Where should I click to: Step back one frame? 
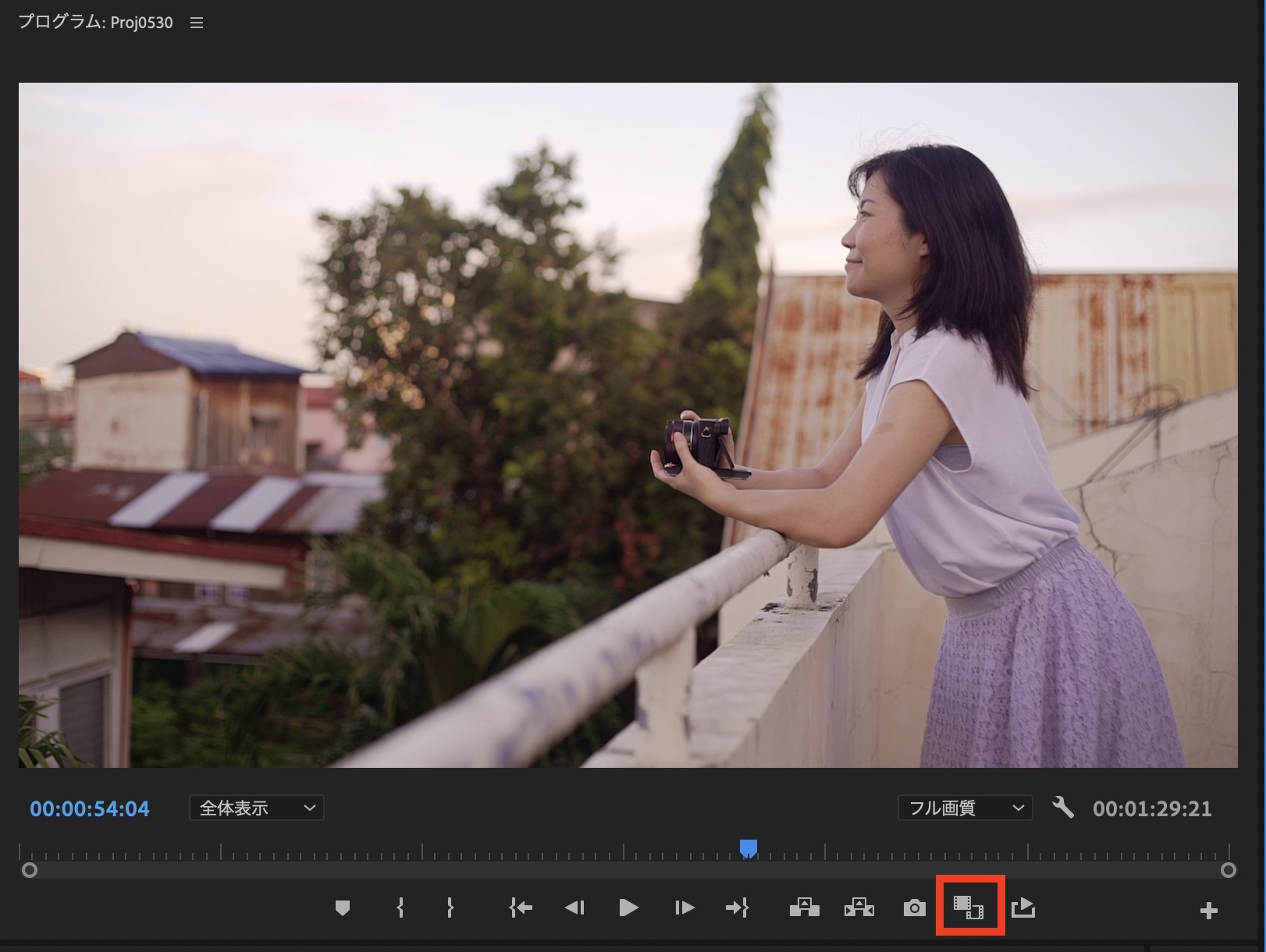pos(574,908)
